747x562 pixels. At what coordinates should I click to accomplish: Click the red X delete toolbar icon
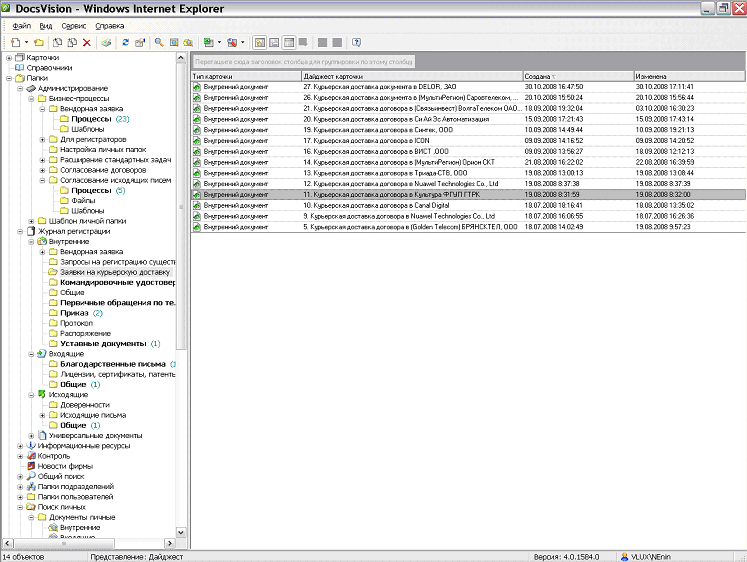[87, 43]
